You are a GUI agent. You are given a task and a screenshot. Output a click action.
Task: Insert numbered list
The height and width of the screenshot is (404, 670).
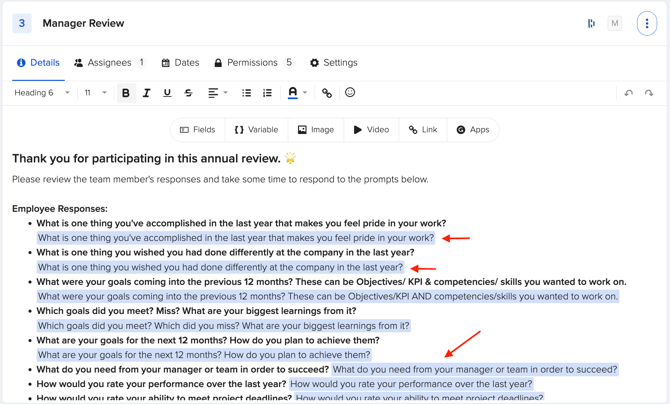[x=267, y=93]
